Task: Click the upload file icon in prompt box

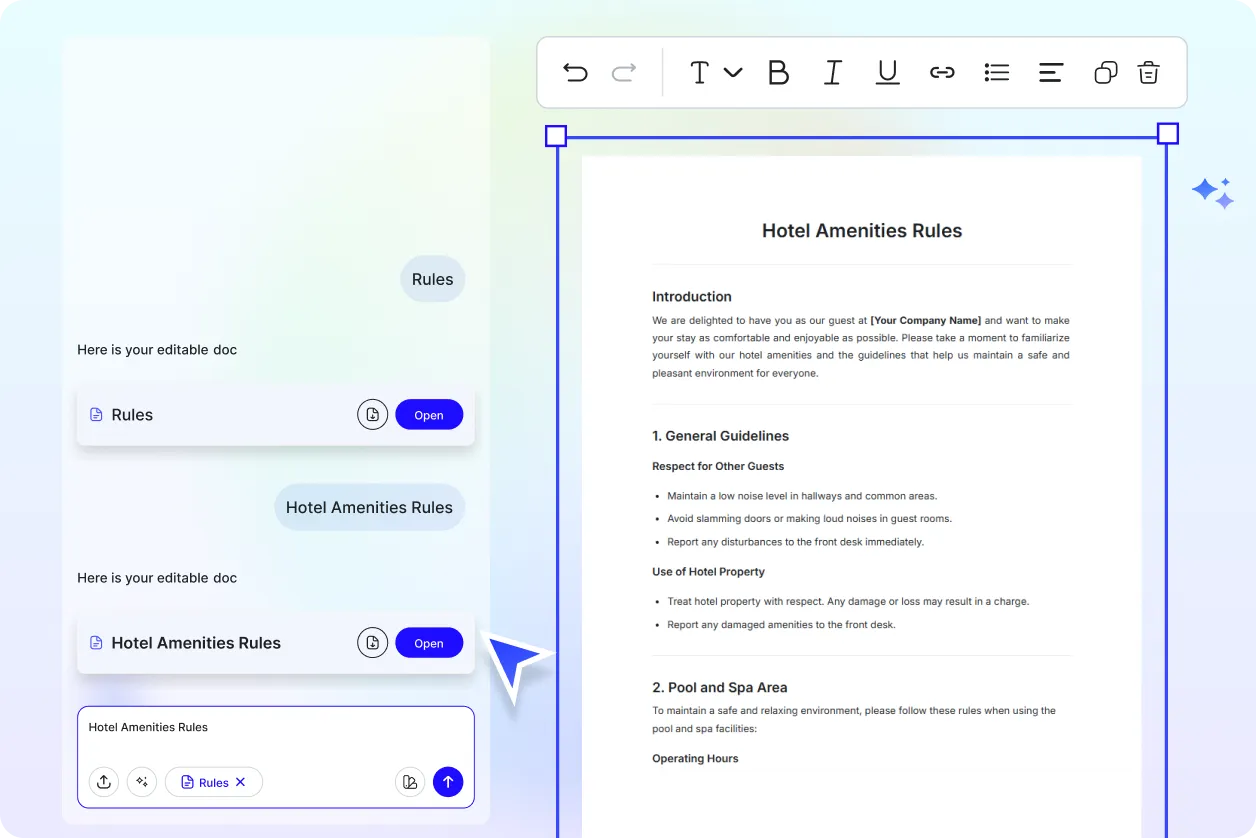Action: pyautogui.click(x=104, y=782)
